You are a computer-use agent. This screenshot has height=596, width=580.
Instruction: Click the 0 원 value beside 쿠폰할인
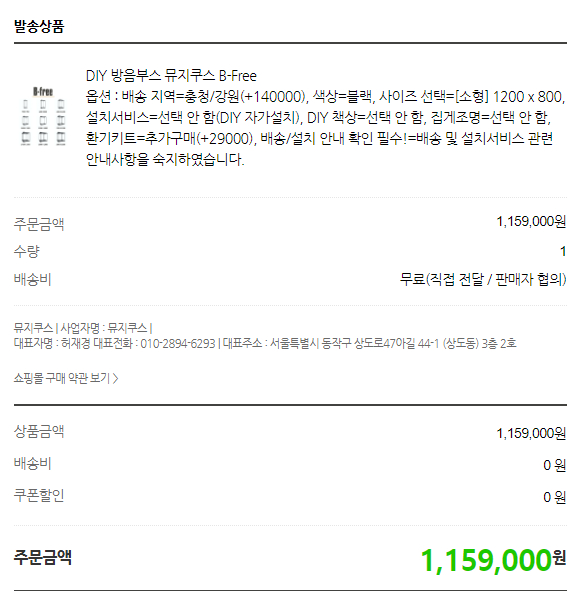555,497
